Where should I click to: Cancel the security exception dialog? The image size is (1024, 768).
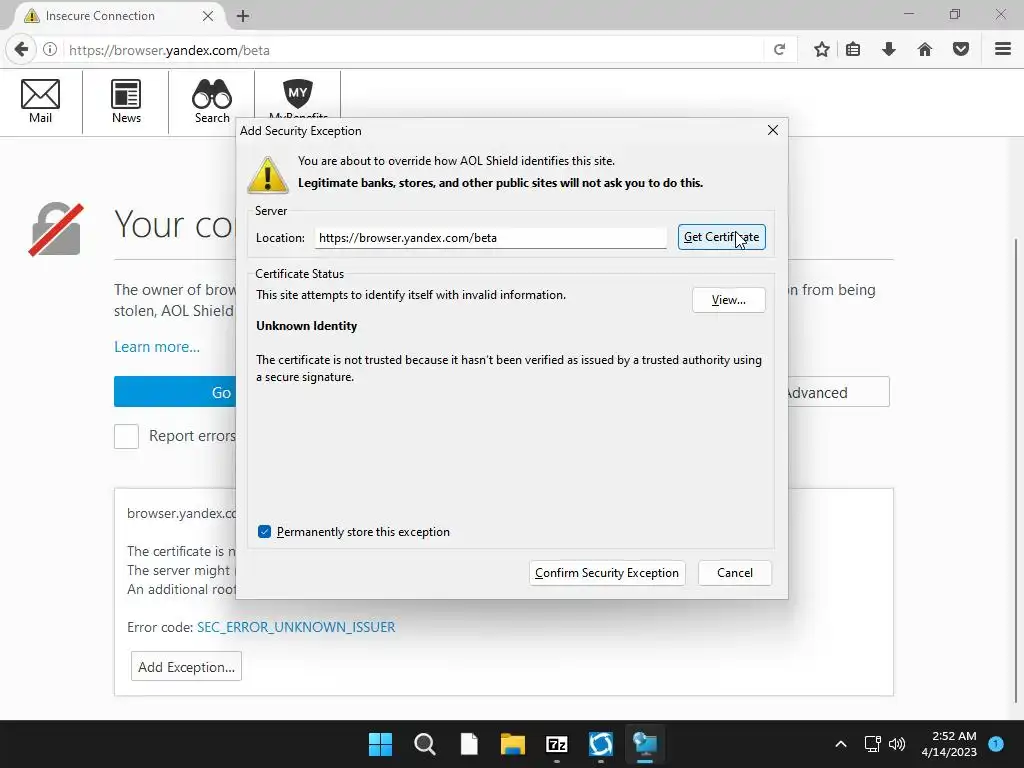(x=735, y=573)
